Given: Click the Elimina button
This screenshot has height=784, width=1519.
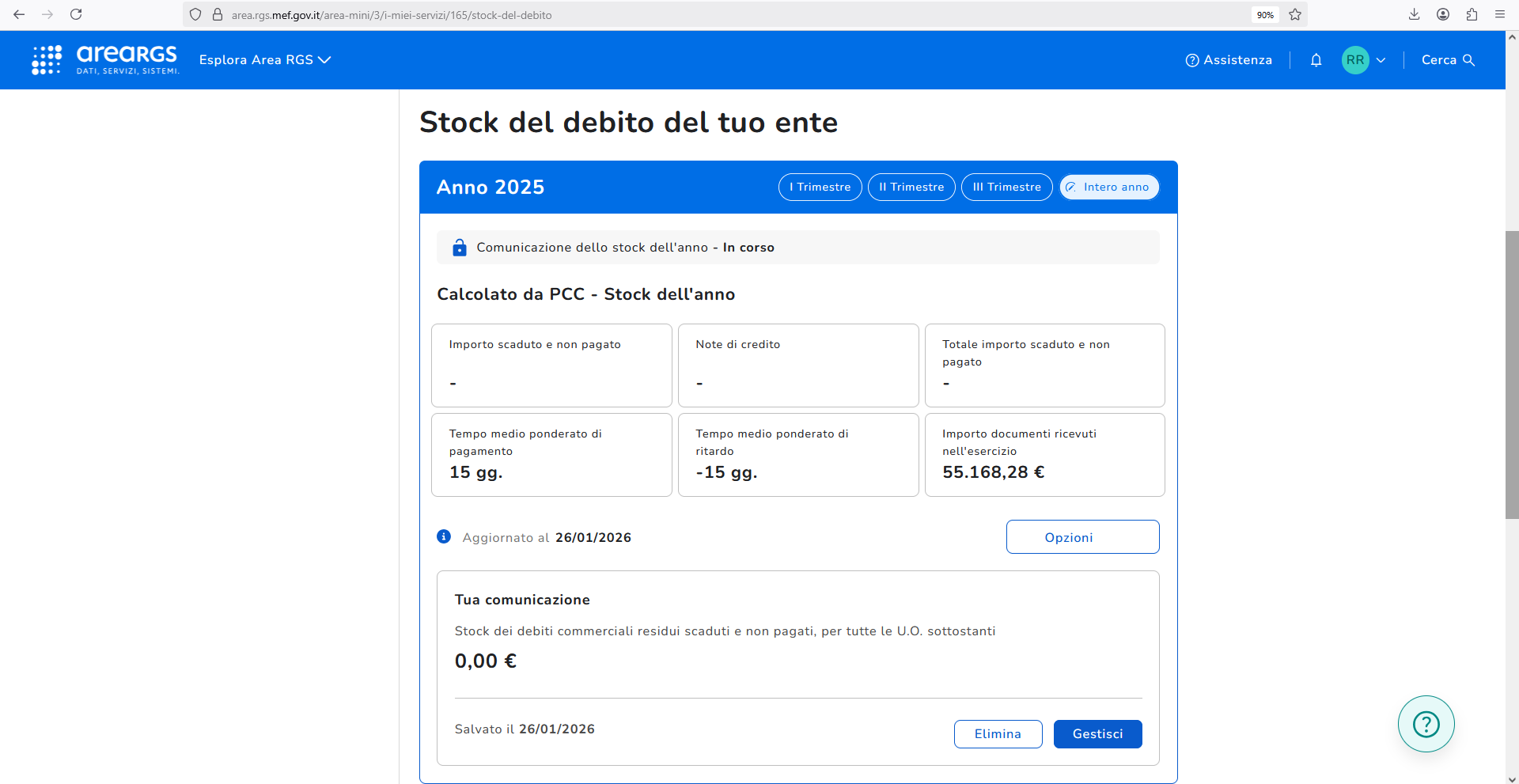Looking at the screenshot, I should pos(998,734).
